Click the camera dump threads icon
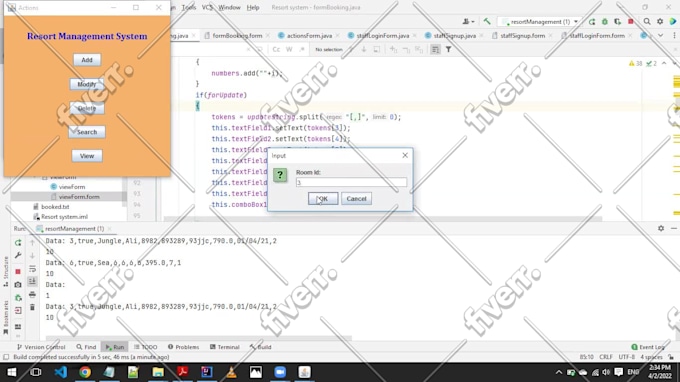This screenshot has width=680, height=382. [18, 285]
